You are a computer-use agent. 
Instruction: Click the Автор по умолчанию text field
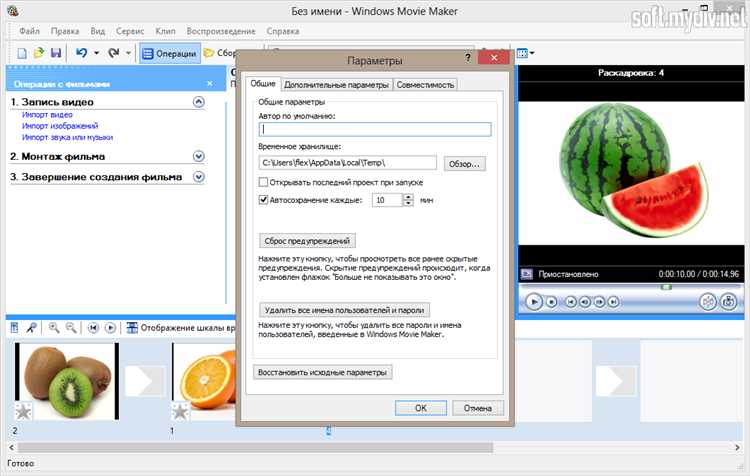[375, 129]
